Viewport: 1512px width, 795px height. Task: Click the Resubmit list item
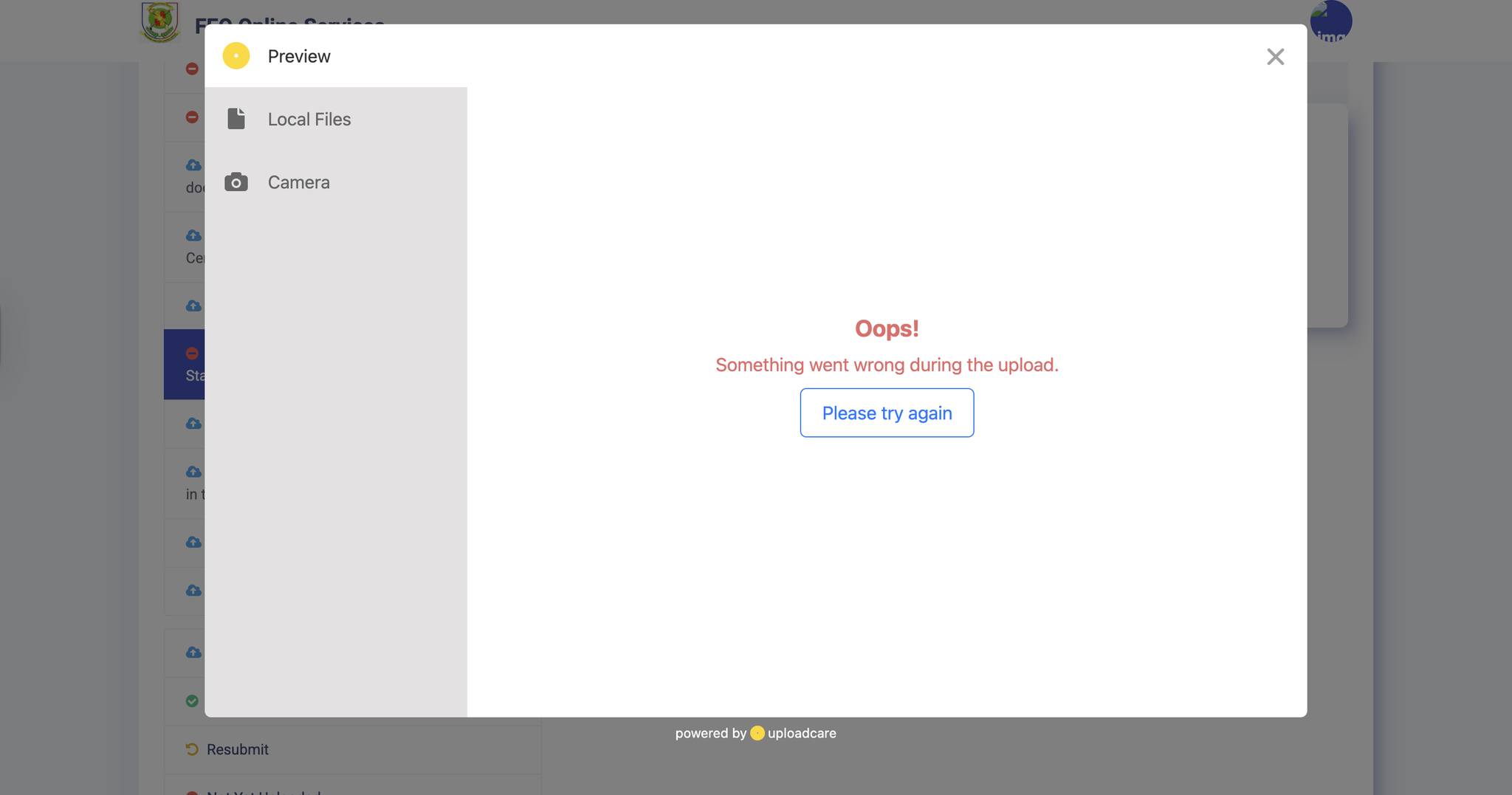click(x=352, y=749)
